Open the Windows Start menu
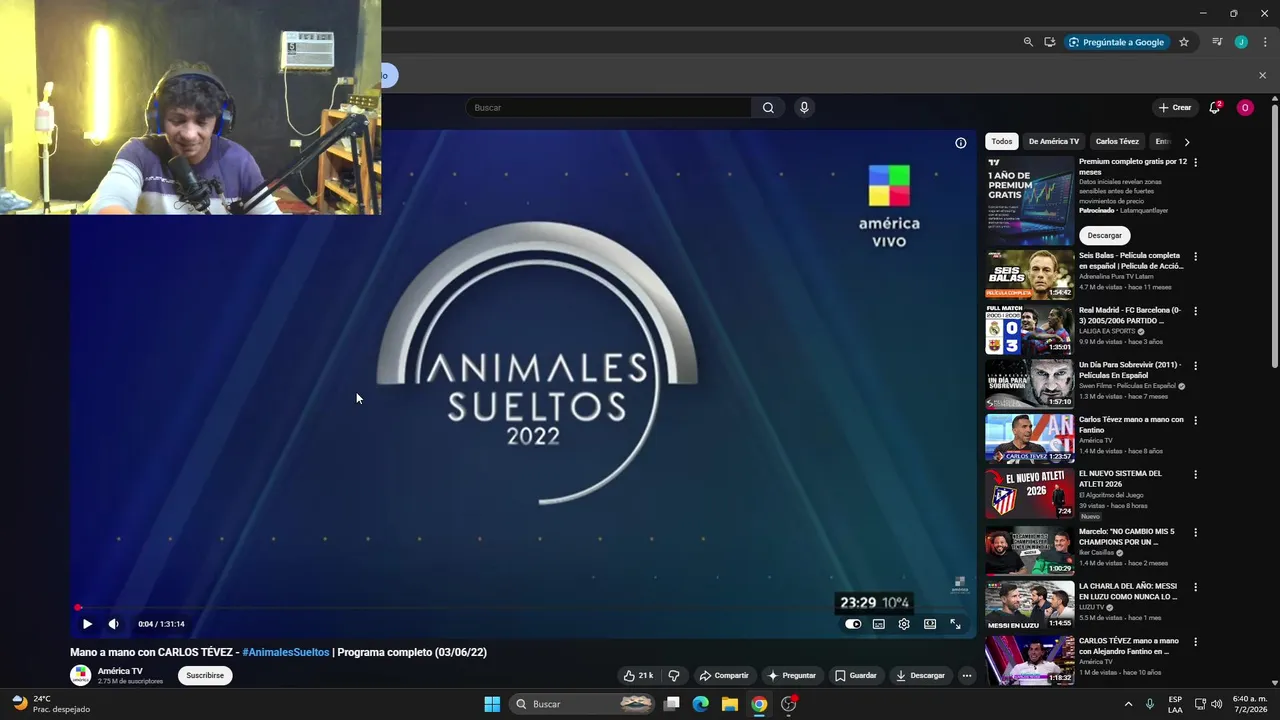 (492, 704)
